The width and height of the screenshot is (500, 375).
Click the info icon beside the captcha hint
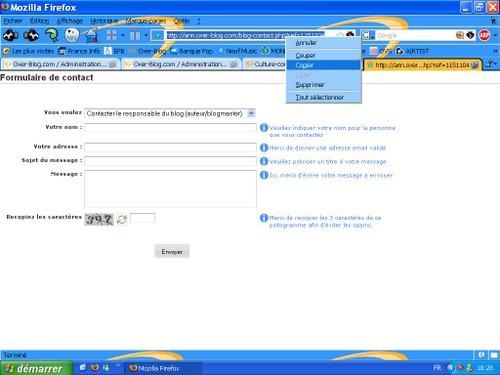[x=264, y=218]
